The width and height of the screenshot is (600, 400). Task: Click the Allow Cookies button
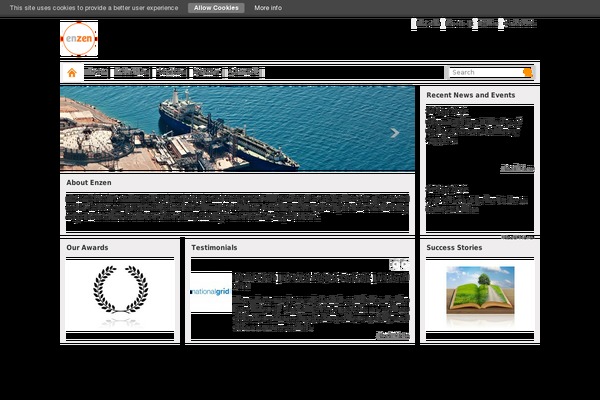pyautogui.click(x=215, y=7)
